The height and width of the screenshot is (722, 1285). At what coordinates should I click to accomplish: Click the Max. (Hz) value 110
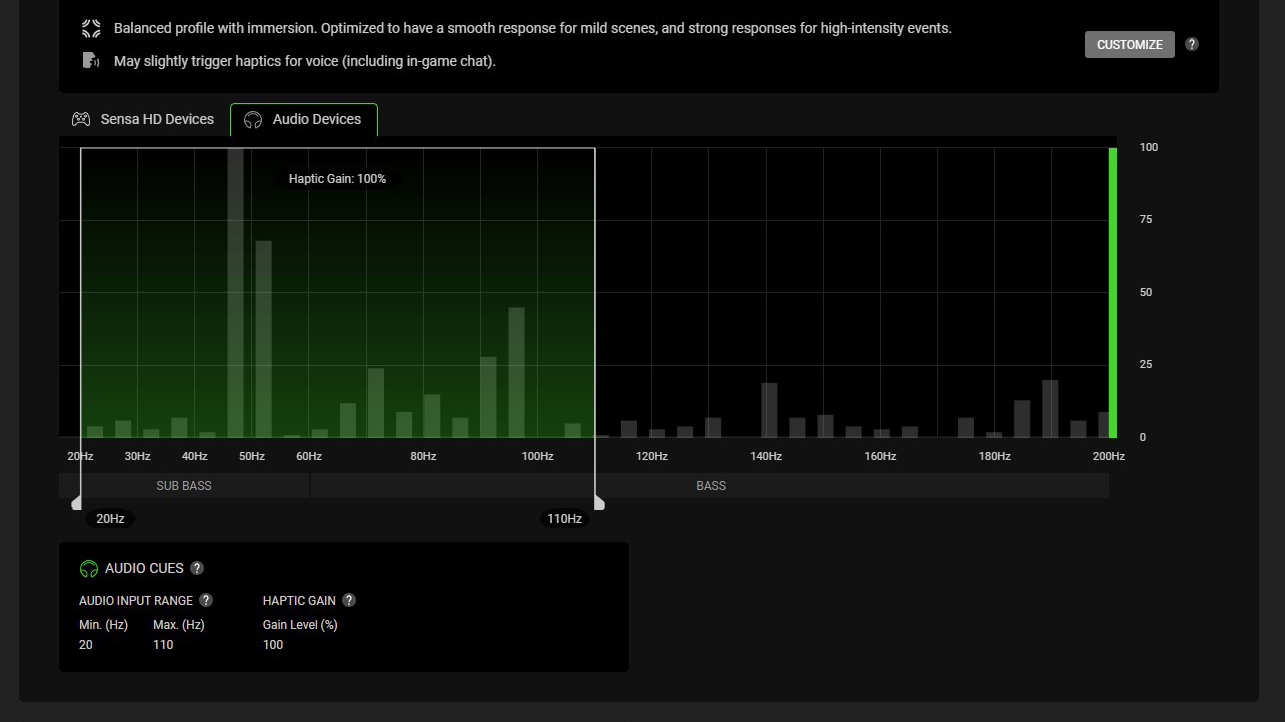[x=163, y=645]
